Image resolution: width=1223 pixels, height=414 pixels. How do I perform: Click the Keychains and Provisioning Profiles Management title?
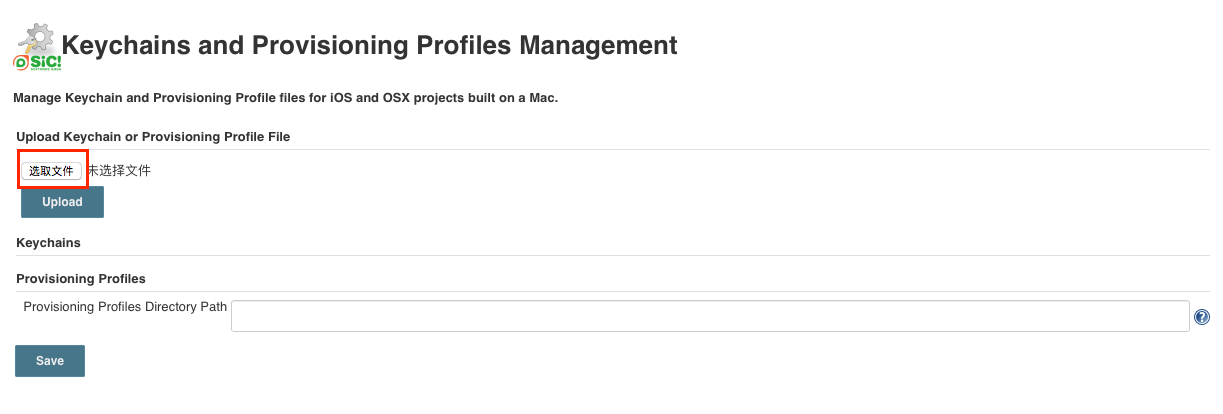(x=369, y=45)
